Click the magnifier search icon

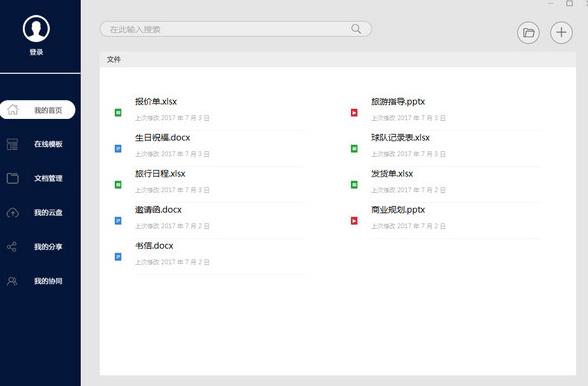coord(356,29)
